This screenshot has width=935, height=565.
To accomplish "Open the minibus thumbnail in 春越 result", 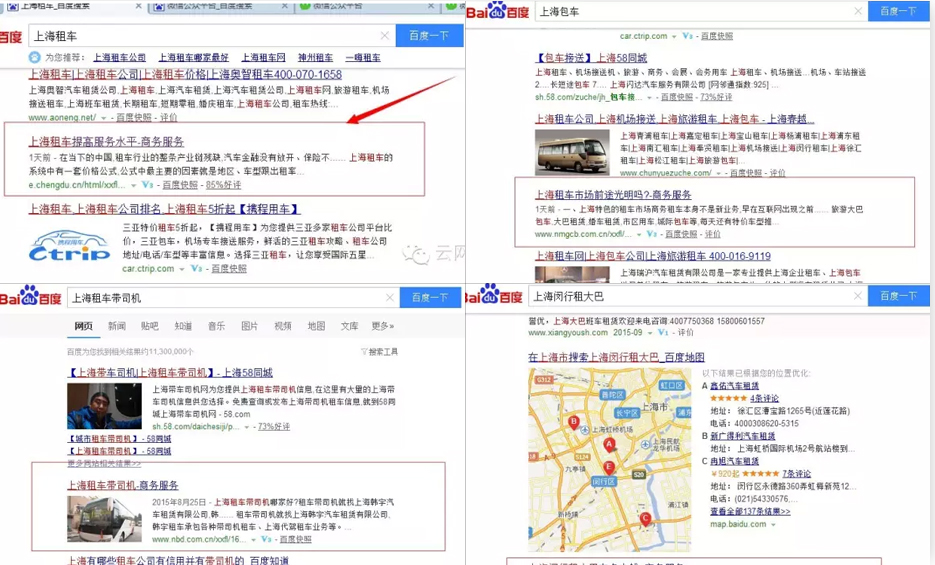I will [572, 152].
